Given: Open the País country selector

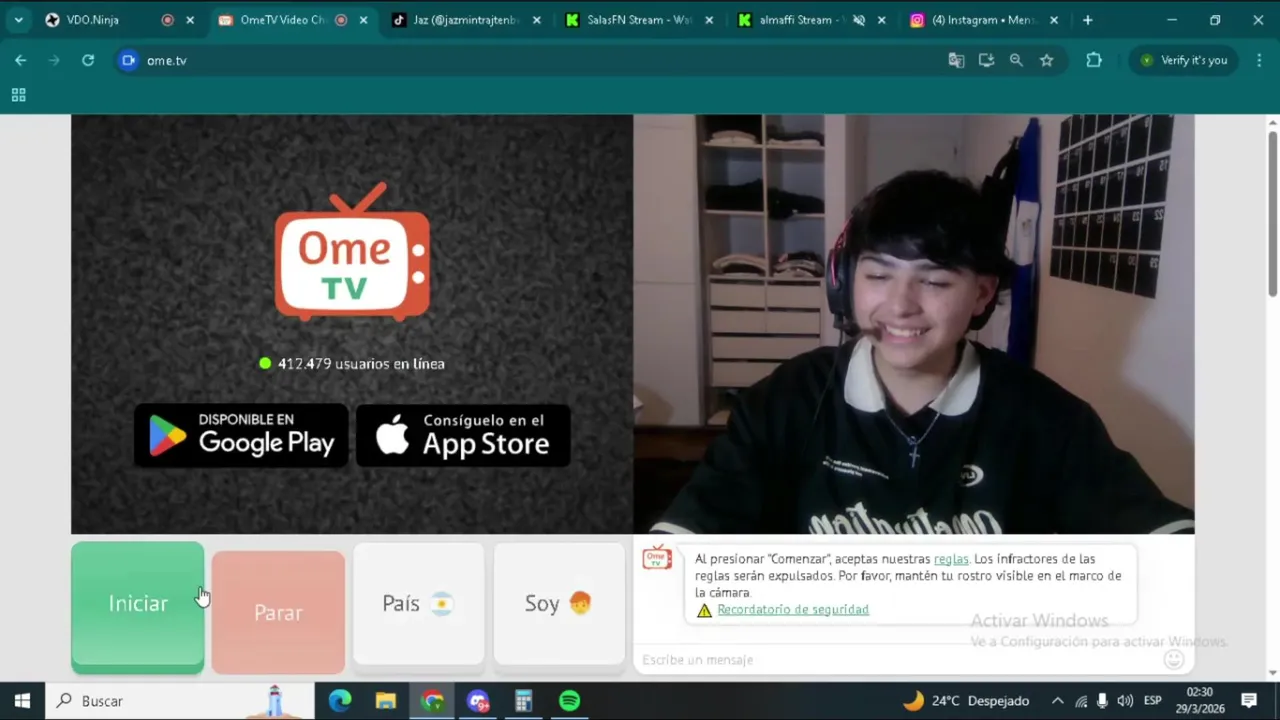Looking at the screenshot, I should [419, 603].
